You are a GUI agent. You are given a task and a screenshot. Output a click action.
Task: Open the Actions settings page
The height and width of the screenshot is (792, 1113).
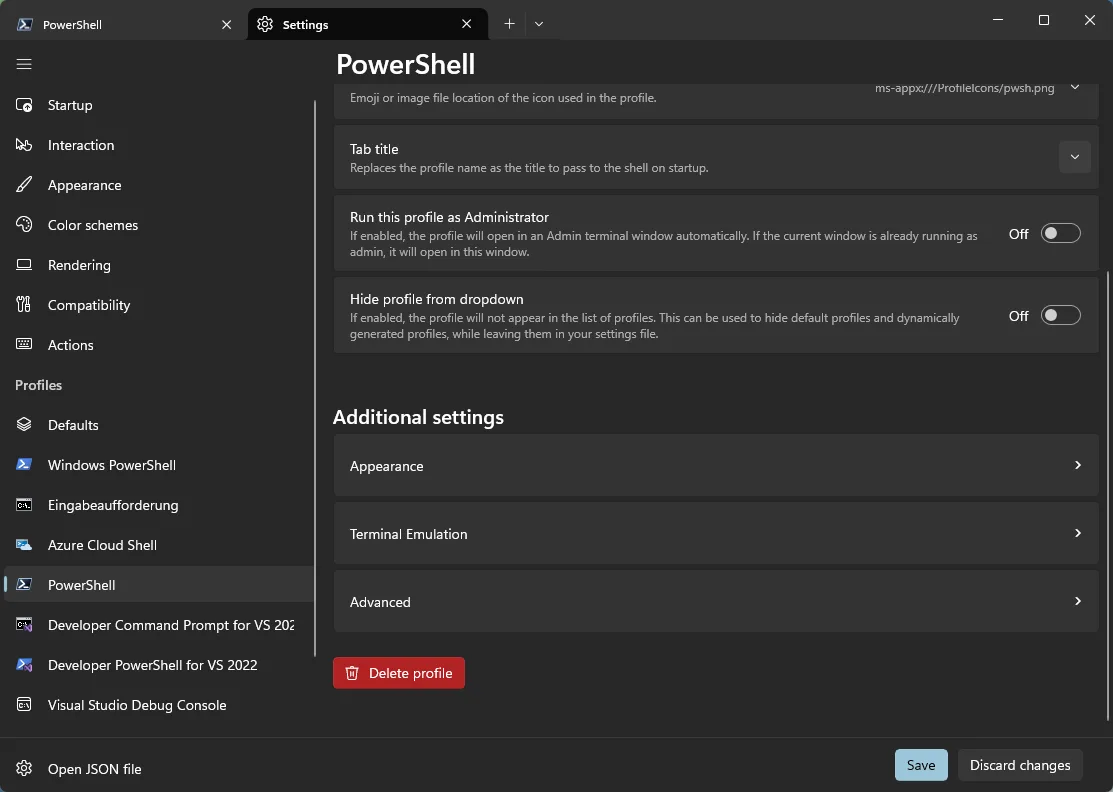pos(70,345)
